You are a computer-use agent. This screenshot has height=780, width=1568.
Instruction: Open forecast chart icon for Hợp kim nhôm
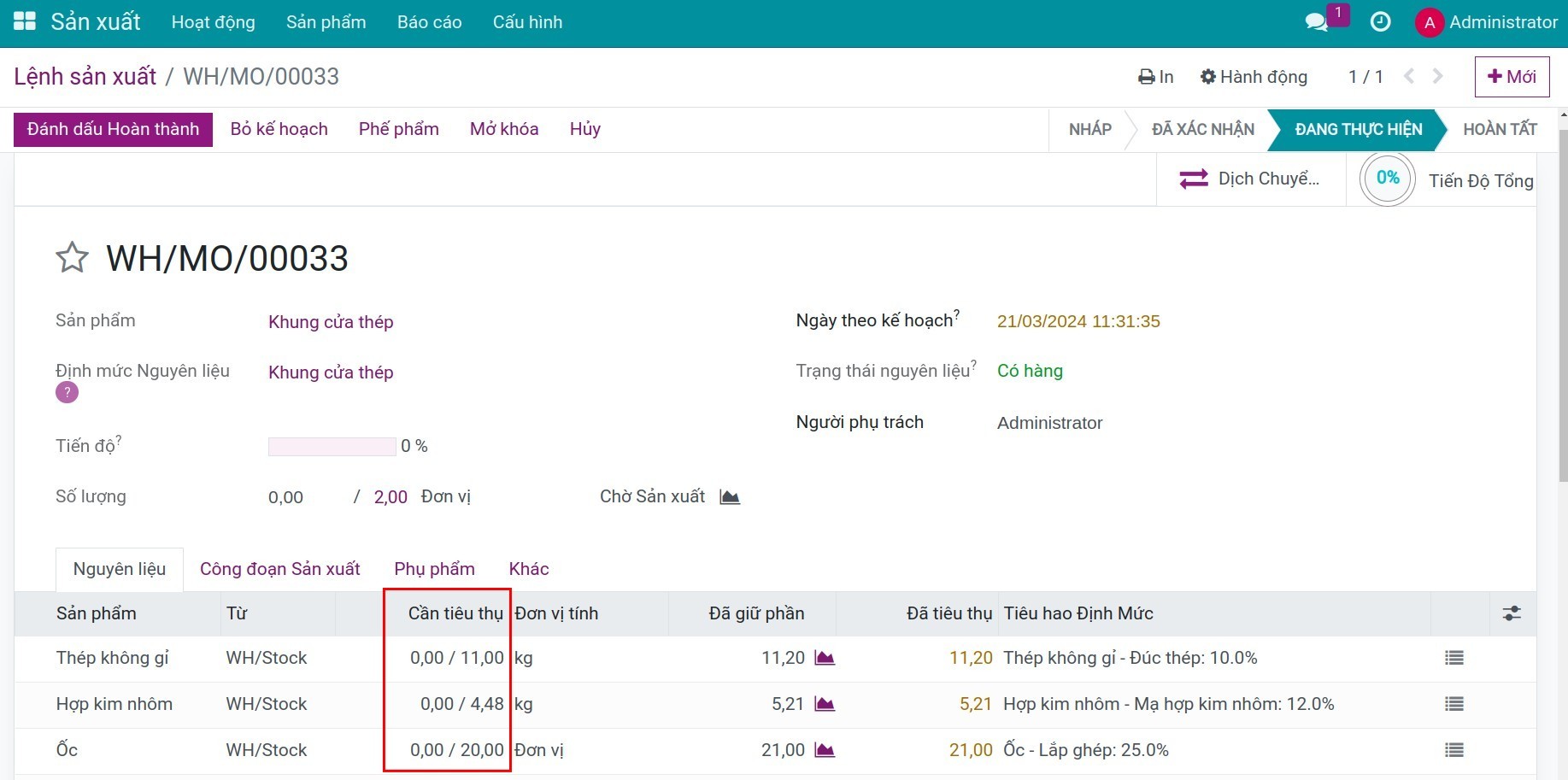click(x=825, y=704)
